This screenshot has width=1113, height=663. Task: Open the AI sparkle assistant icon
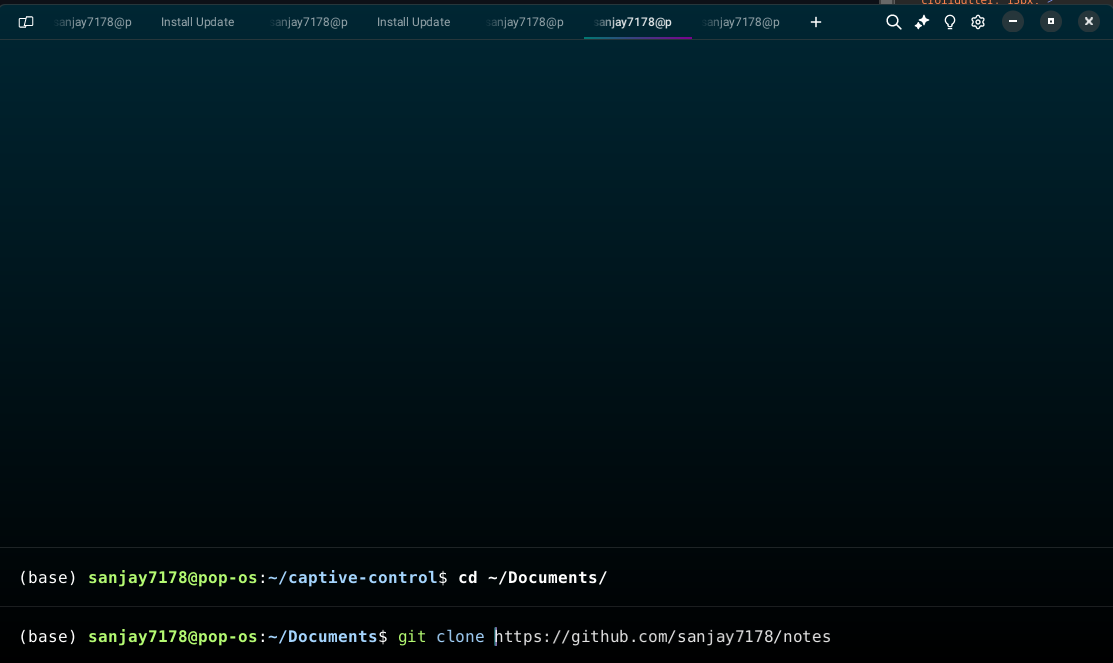[x=922, y=22]
